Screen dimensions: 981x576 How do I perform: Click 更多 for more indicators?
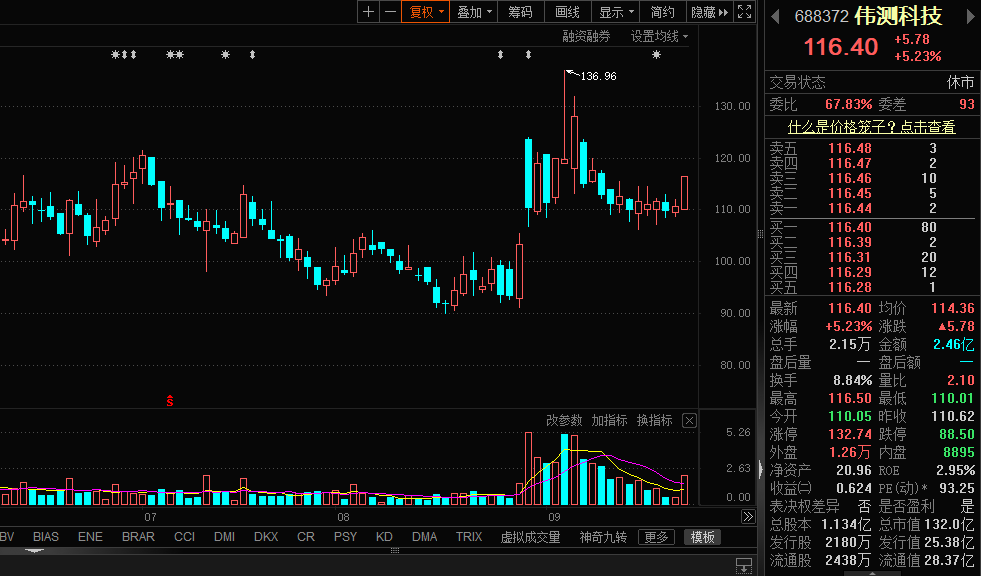[x=656, y=537]
